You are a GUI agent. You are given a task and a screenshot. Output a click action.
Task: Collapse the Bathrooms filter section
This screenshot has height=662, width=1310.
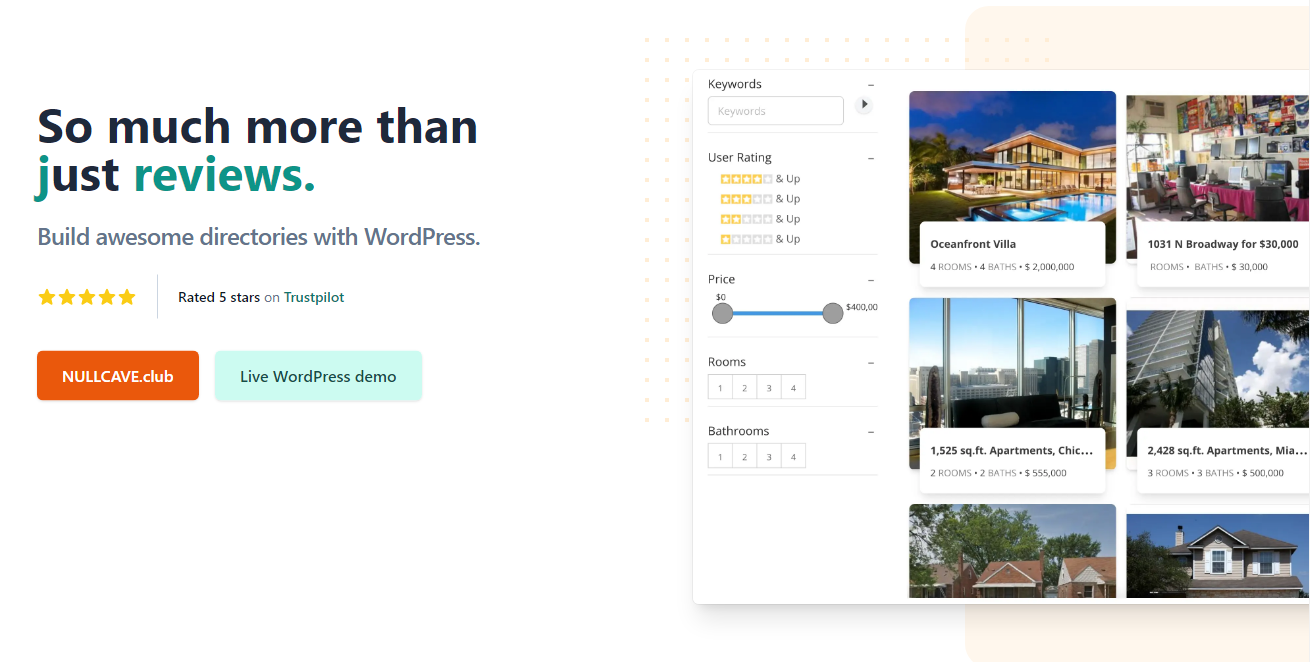(870, 430)
